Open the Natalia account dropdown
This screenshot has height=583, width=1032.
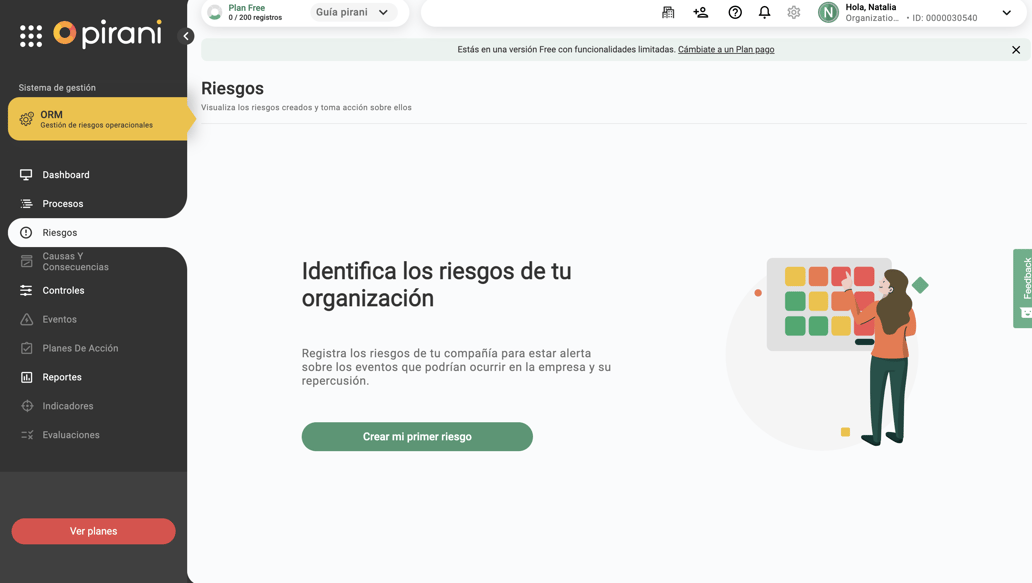pos(1006,14)
